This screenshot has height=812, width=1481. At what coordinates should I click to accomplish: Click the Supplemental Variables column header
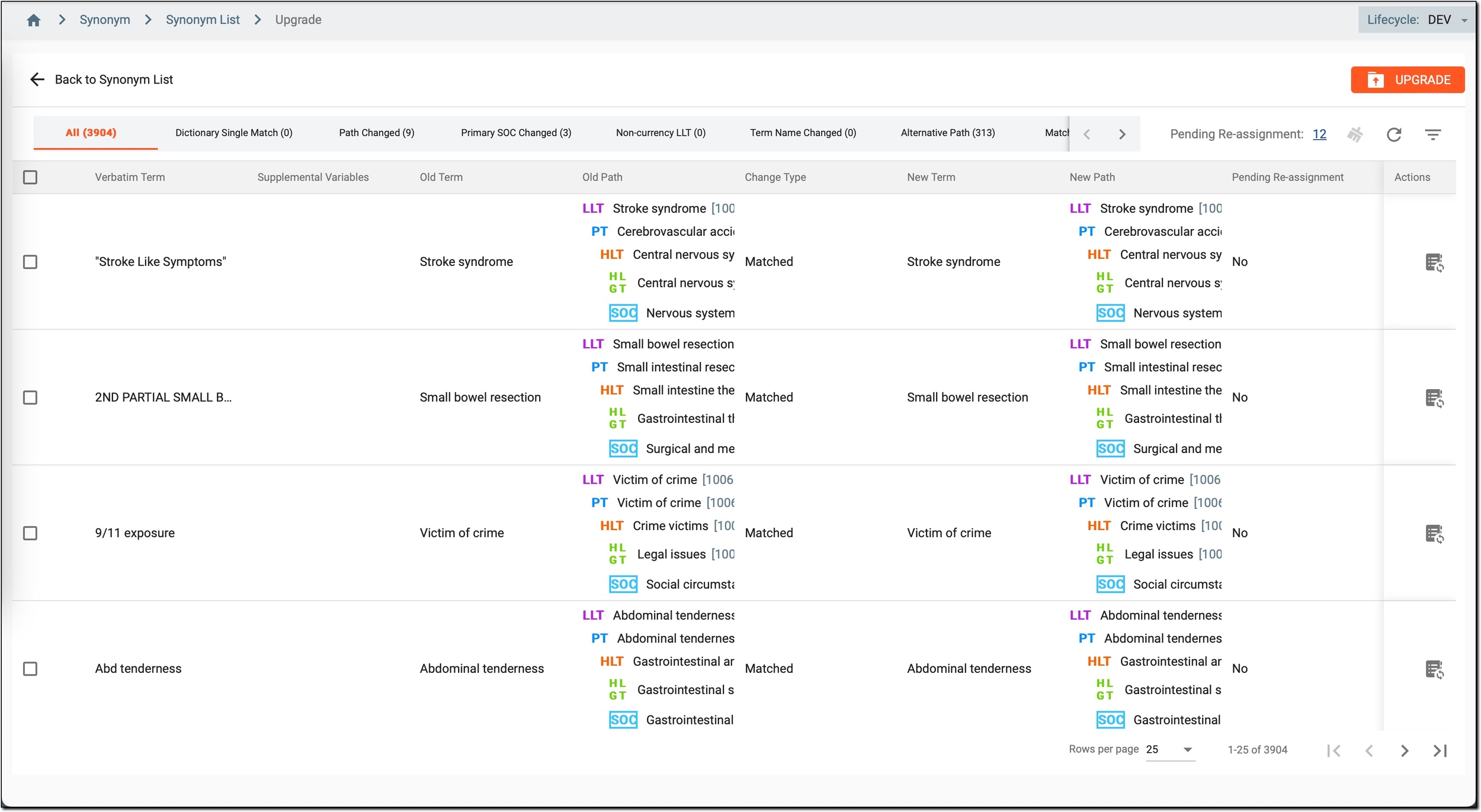click(x=313, y=177)
